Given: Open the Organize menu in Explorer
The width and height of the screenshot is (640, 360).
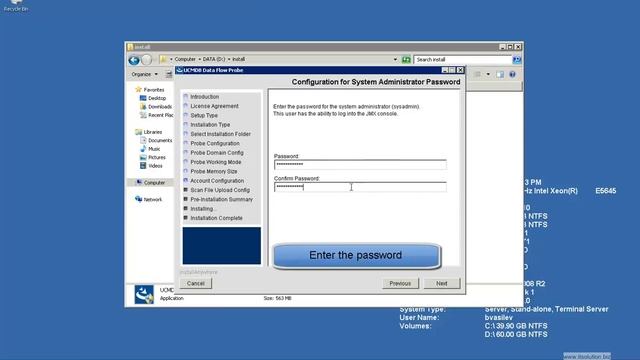Looking at the screenshot, I should point(144,74).
